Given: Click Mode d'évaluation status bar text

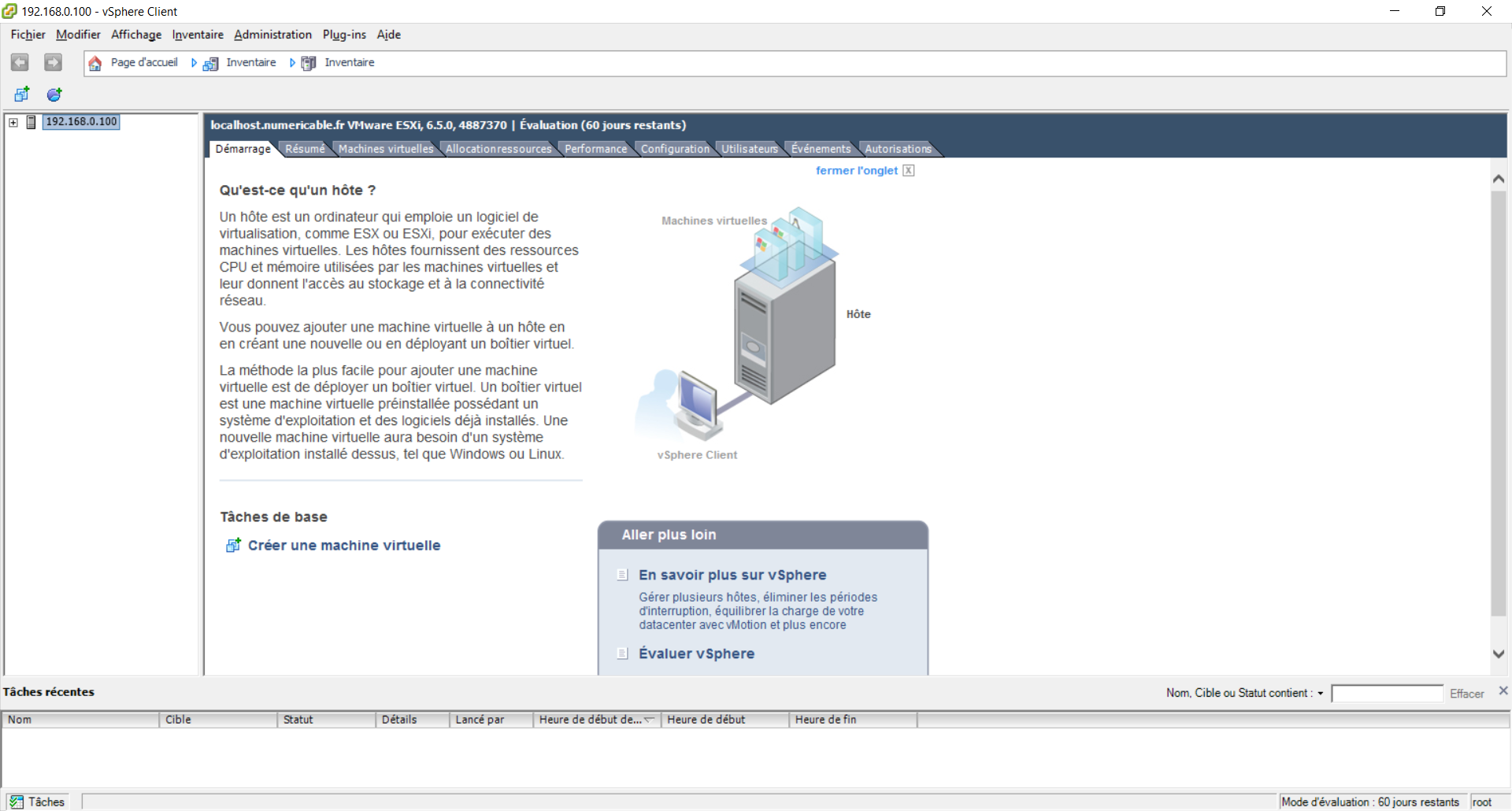Looking at the screenshot, I should 1370,802.
